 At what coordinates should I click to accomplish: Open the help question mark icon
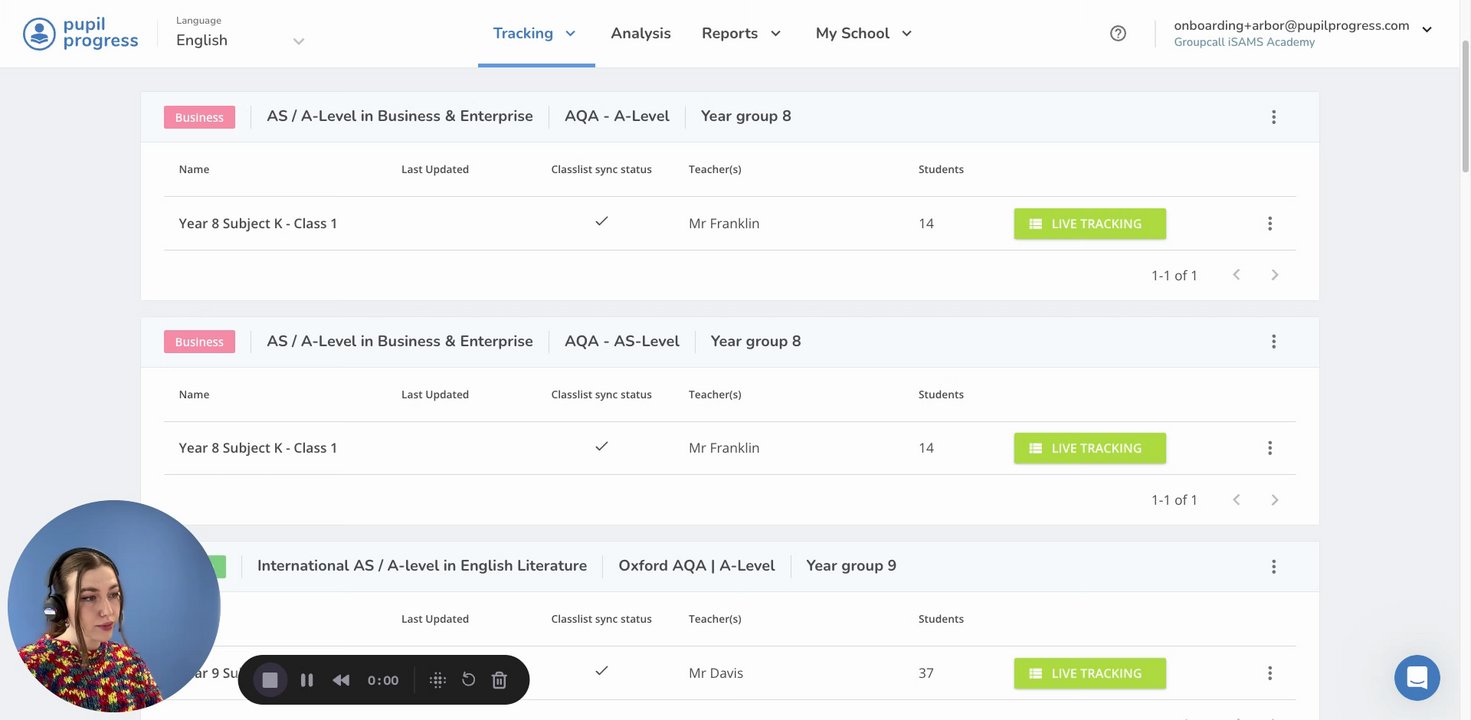[1118, 33]
